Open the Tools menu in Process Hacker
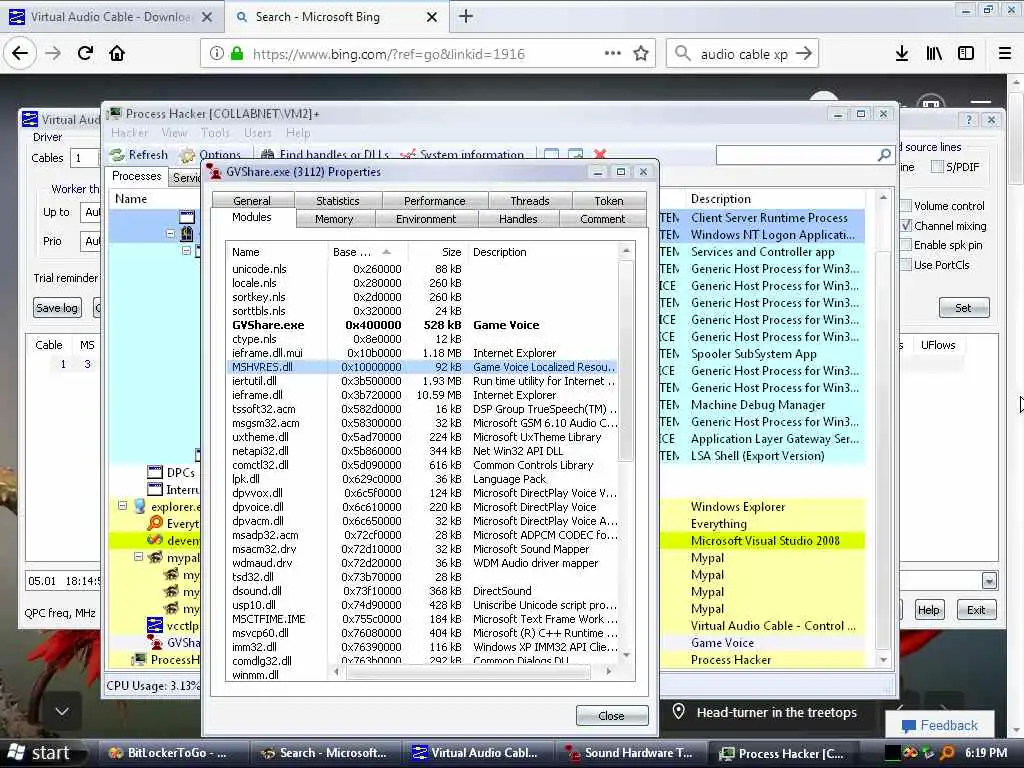 click(215, 133)
